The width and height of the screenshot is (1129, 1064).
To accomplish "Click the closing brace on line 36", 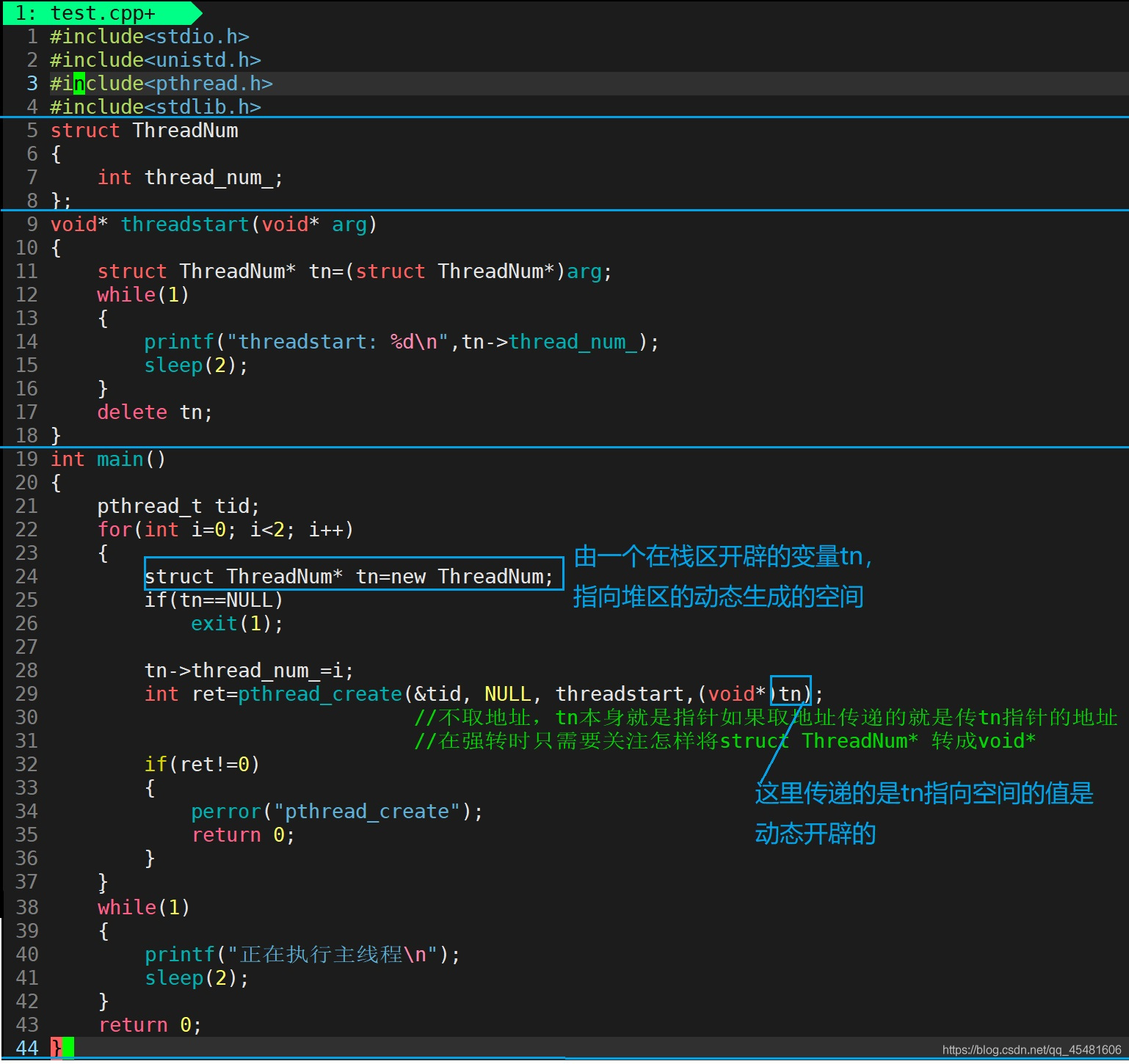I will (x=150, y=859).
